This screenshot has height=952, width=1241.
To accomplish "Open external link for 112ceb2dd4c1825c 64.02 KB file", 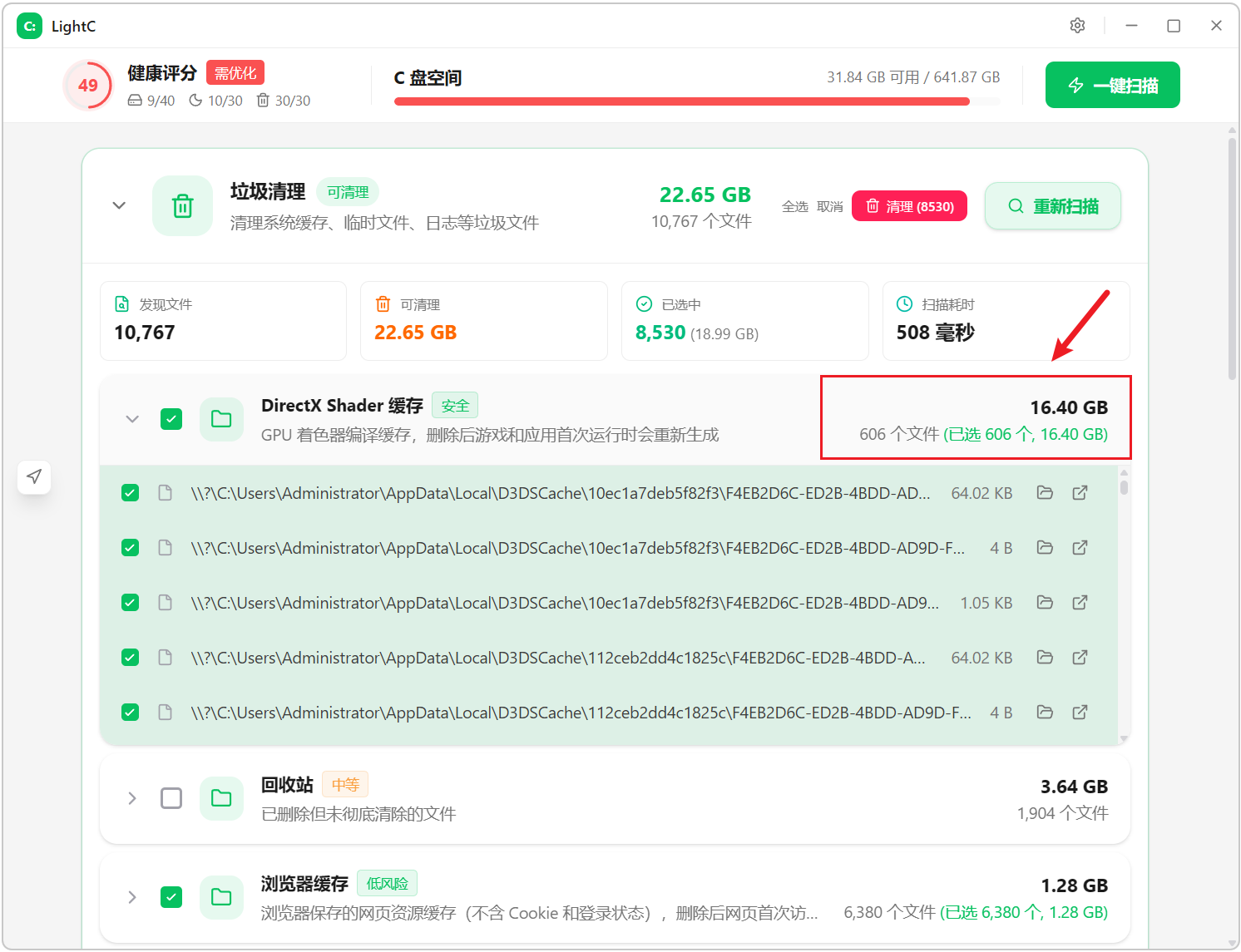I will (x=1080, y=658).
